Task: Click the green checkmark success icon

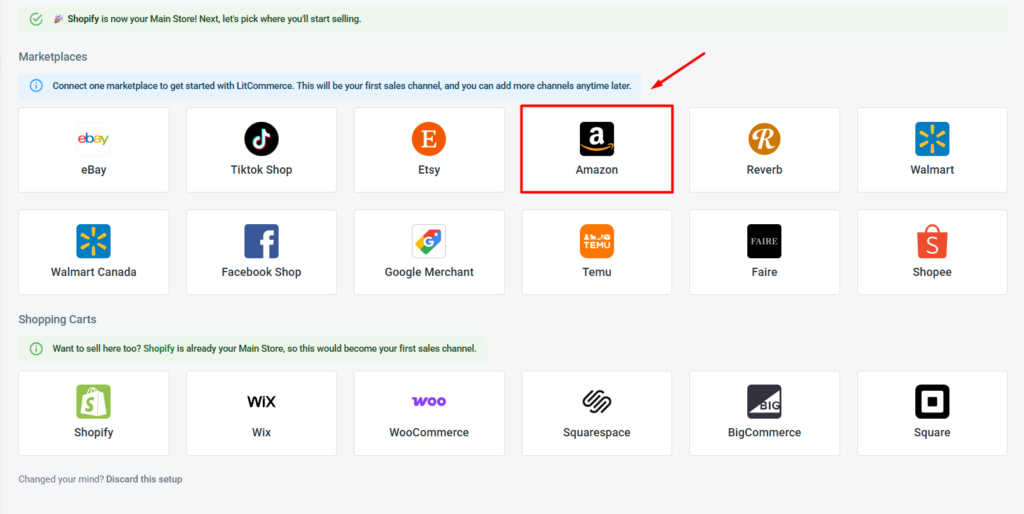Action: coord(37,19)
